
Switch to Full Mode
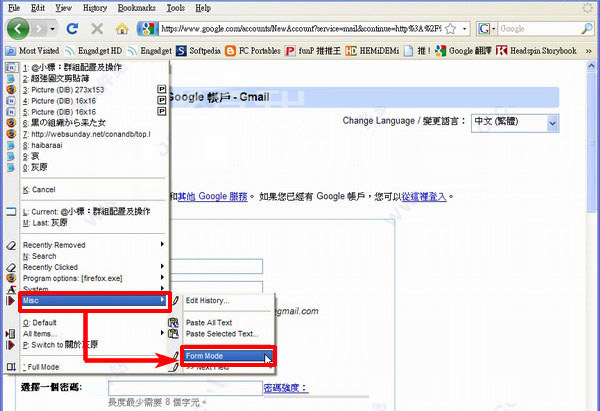(x=94, y=367)
